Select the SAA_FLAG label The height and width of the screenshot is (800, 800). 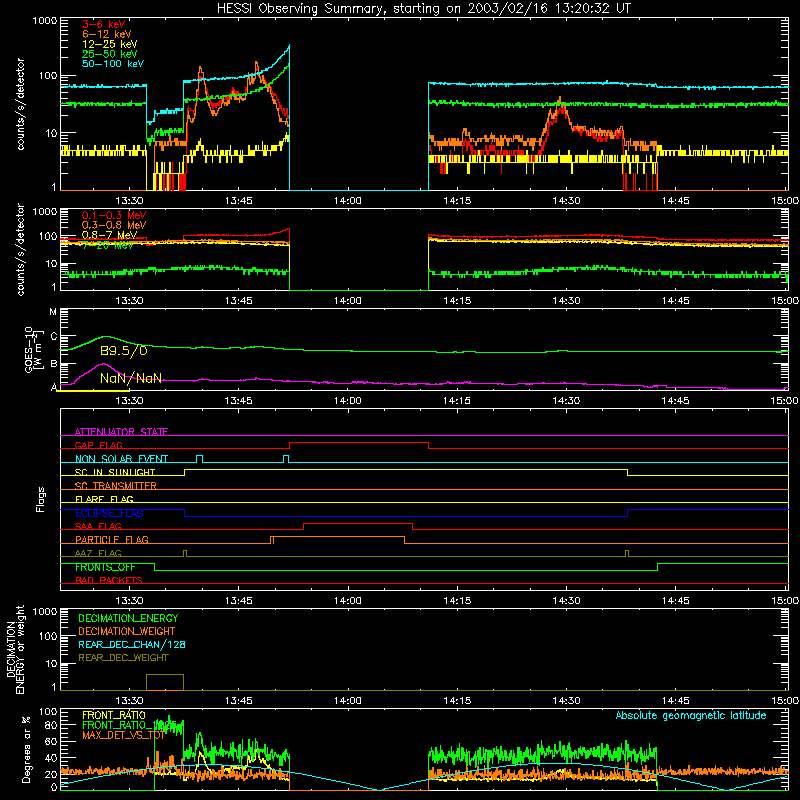[x=98, y=526]
